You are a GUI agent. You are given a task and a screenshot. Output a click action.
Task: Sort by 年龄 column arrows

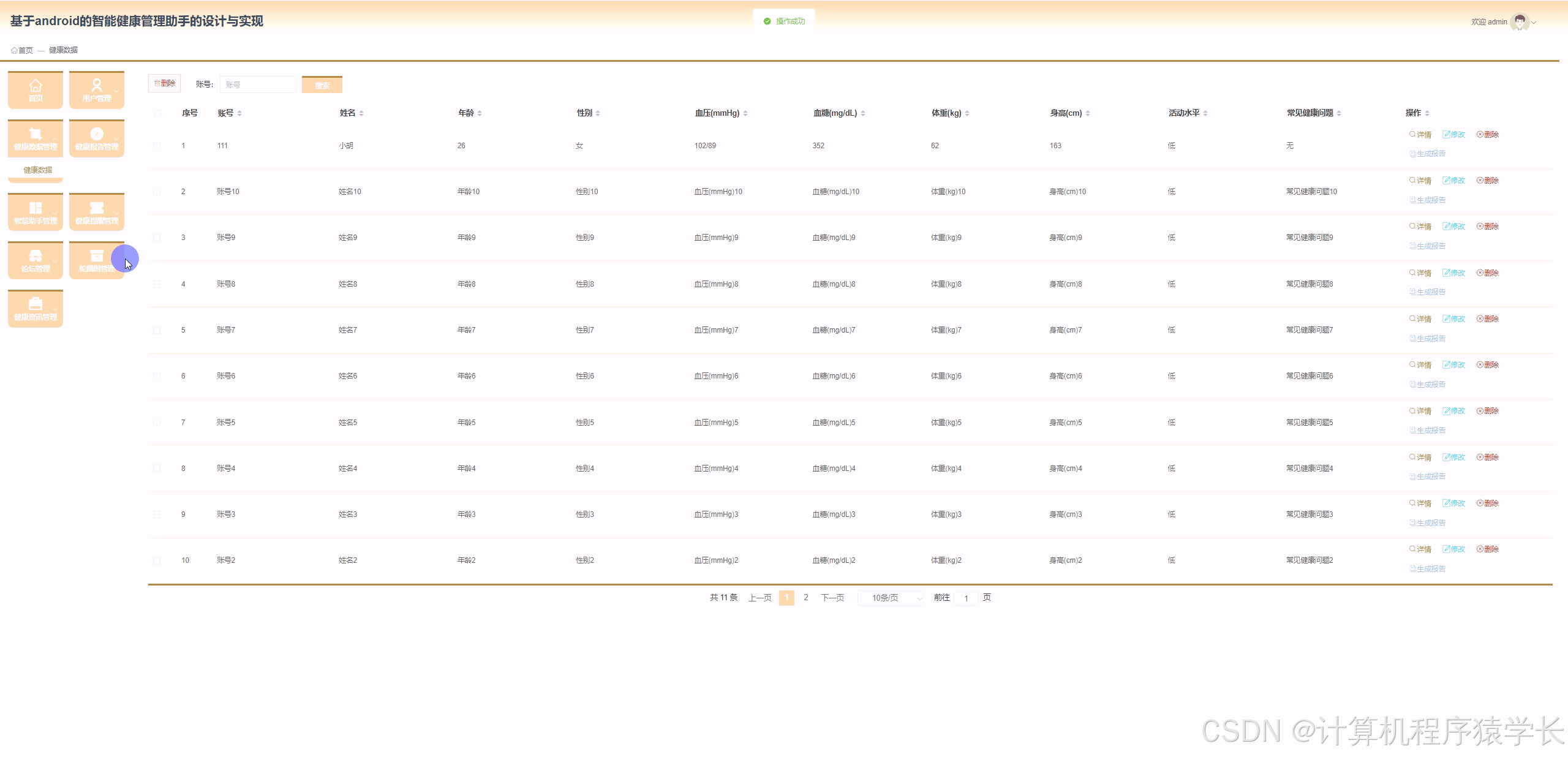(x=480, y=113)
